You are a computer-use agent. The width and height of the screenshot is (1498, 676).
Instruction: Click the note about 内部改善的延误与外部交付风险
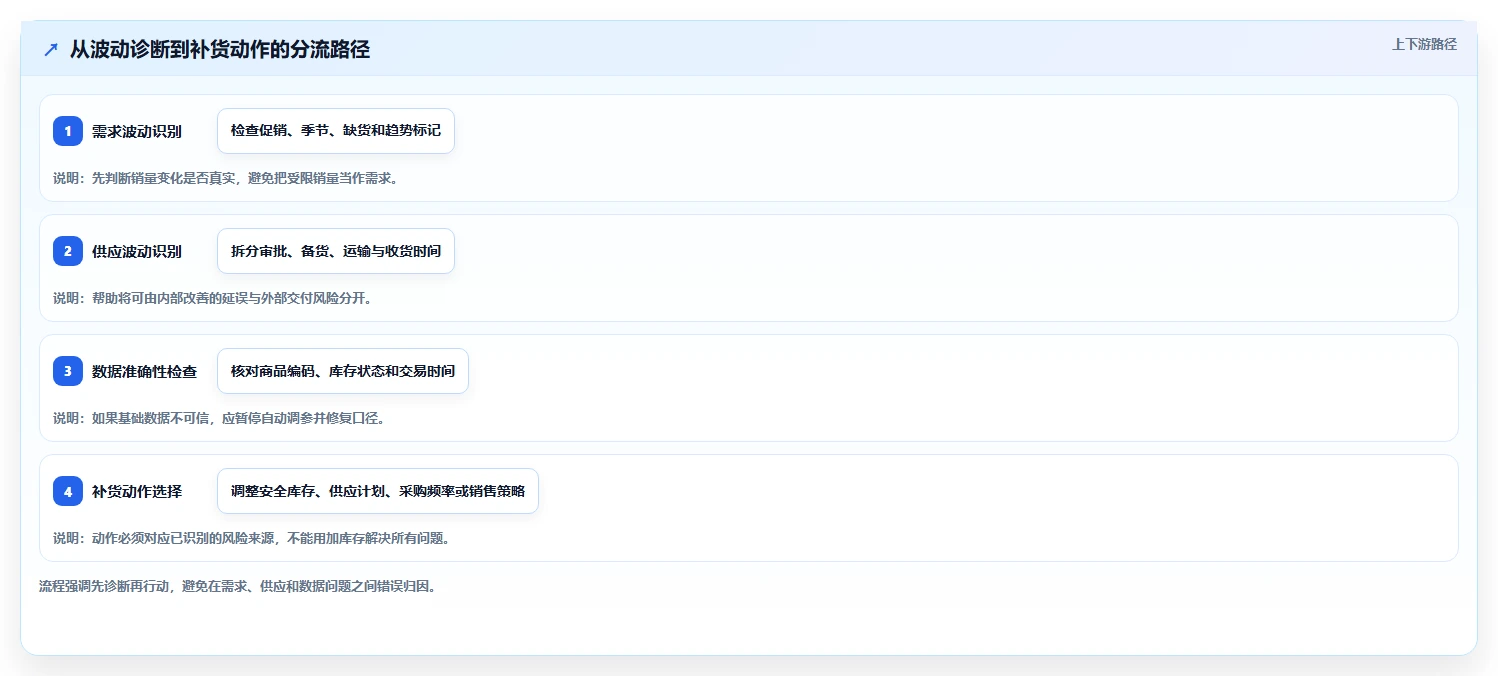pos(212,298)
